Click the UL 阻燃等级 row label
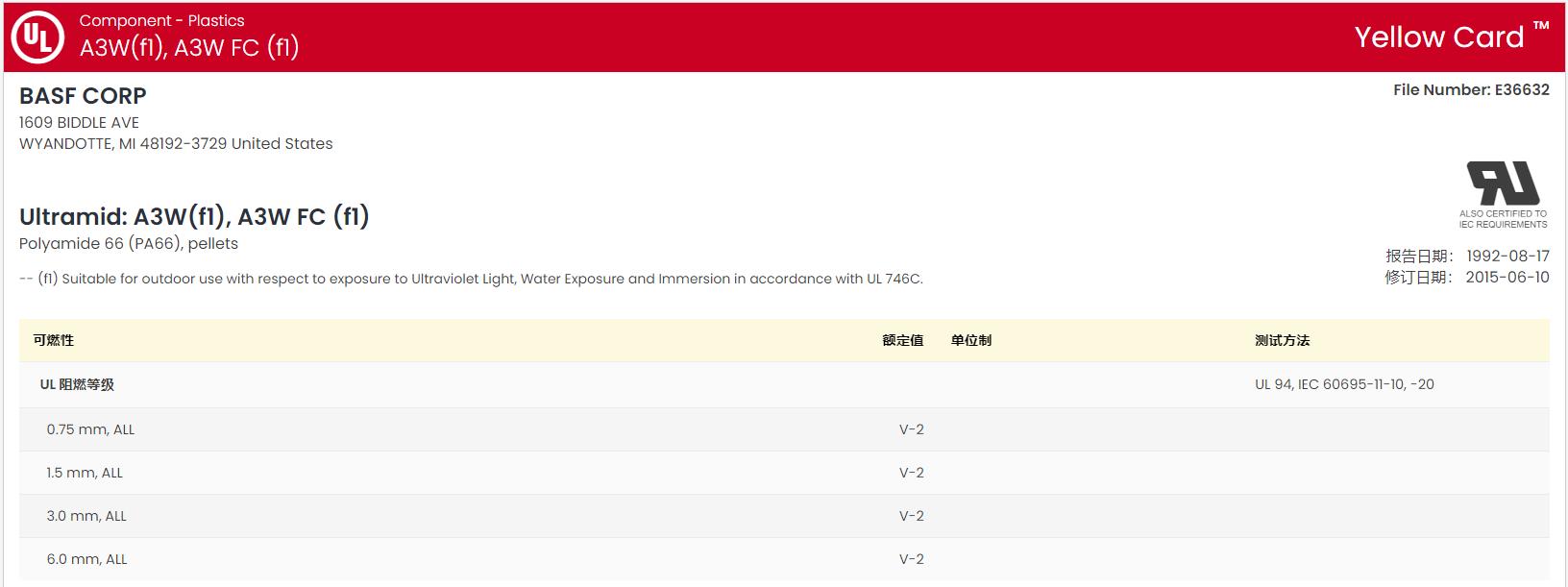Viewport: 1568px width, 587px height. [77, 384]
